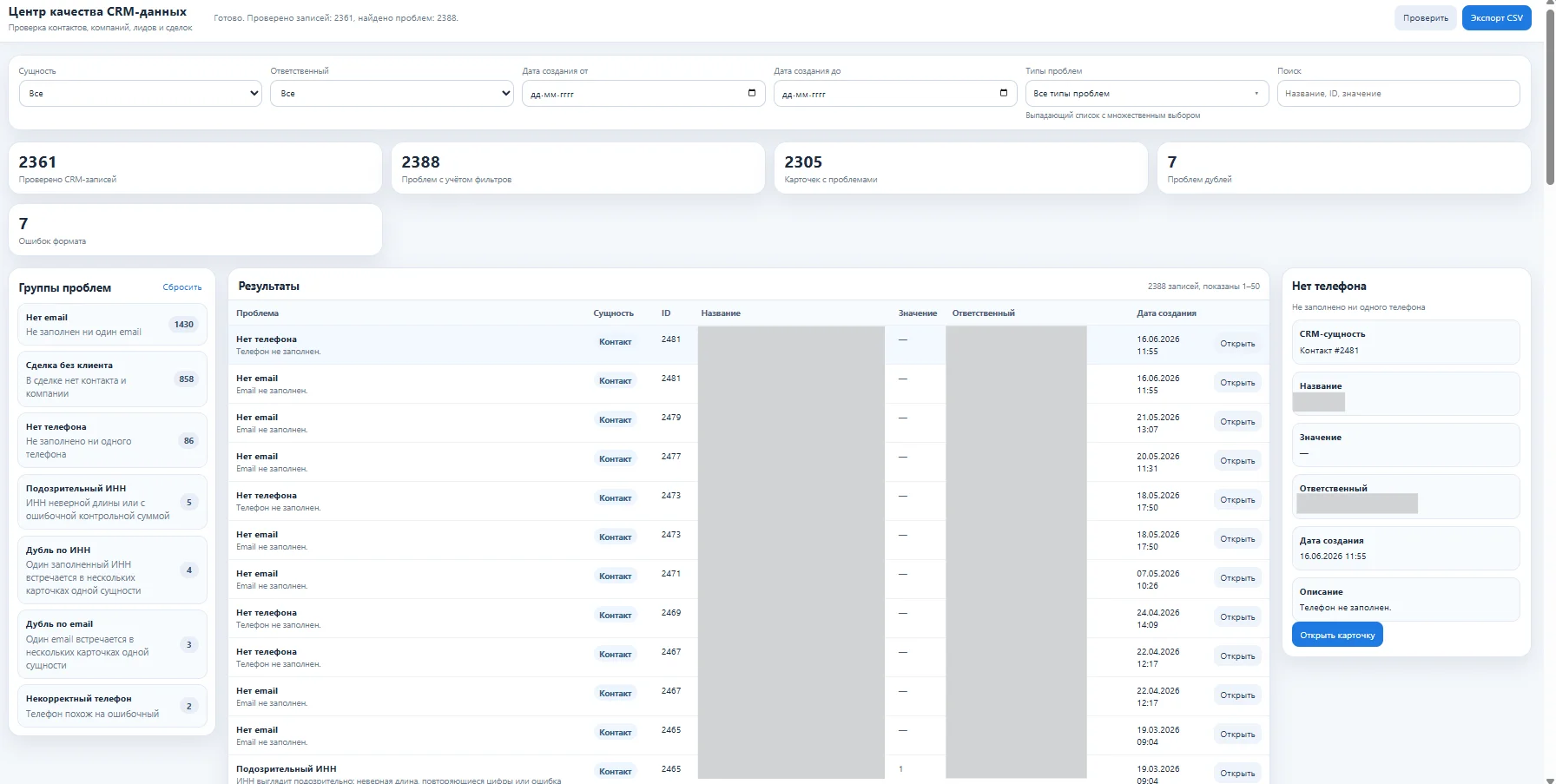Click the 'Дата создания от' date field
Screen dimensions: 1556x784
tap(643, 93)
